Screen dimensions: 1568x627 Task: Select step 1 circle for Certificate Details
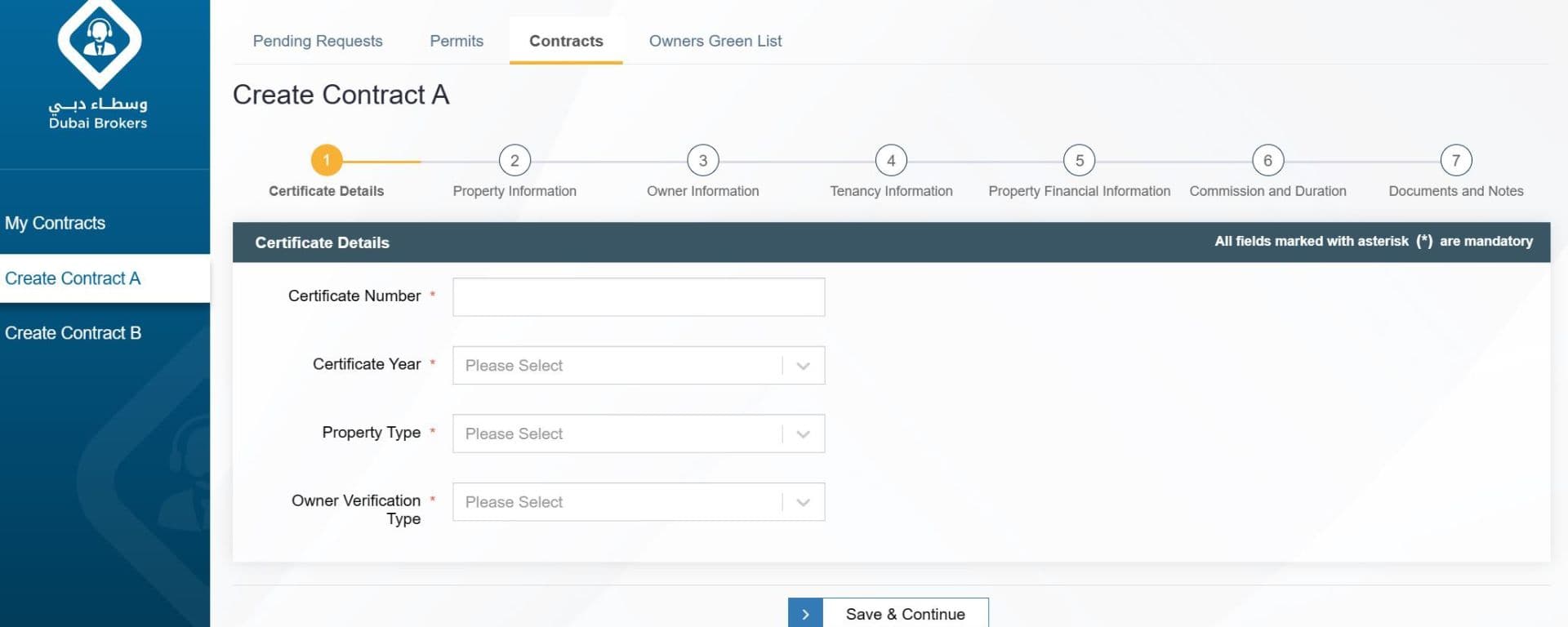(x=326, y=160)
